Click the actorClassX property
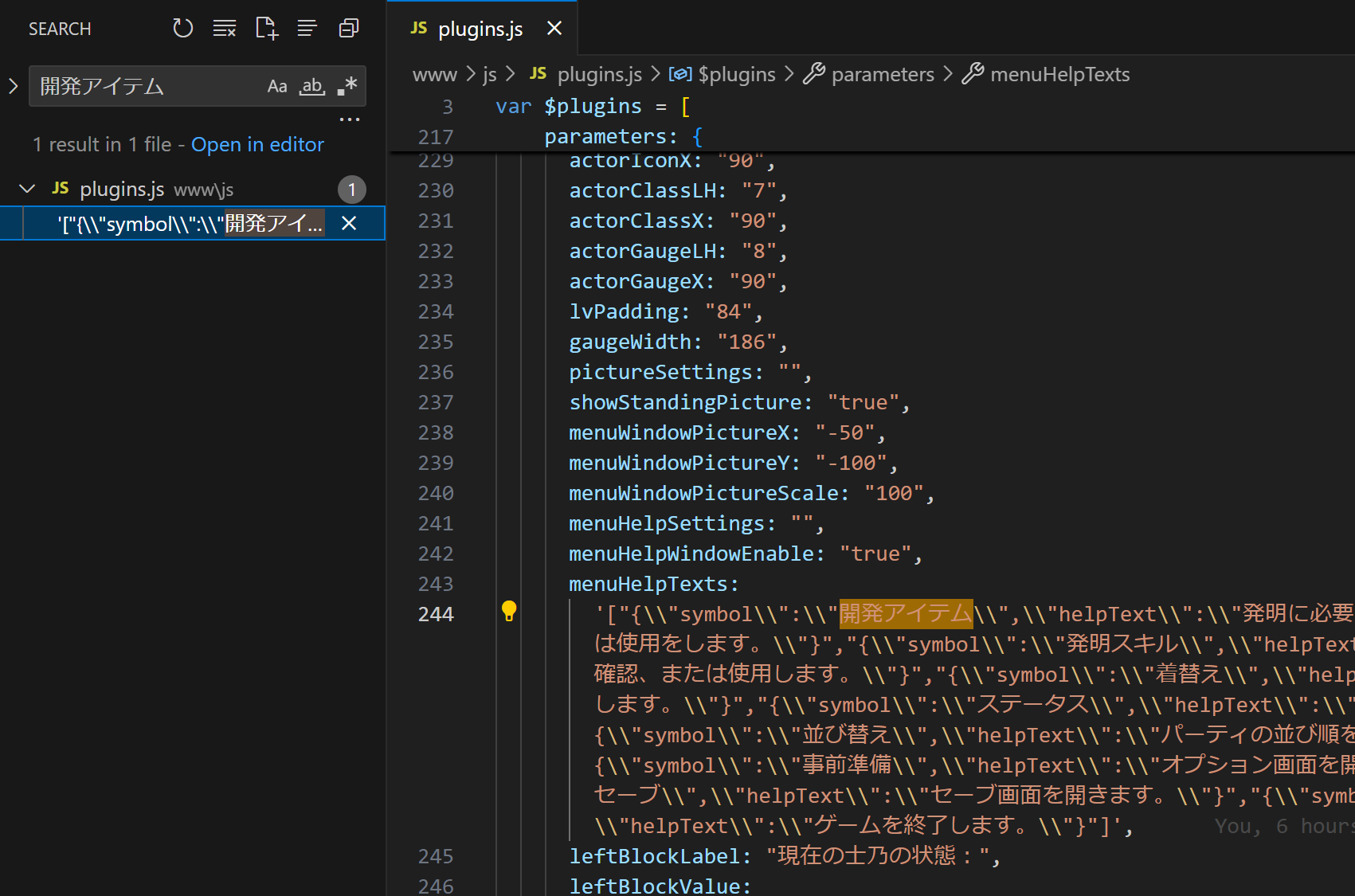The image size is (1355, 896). 636,221
